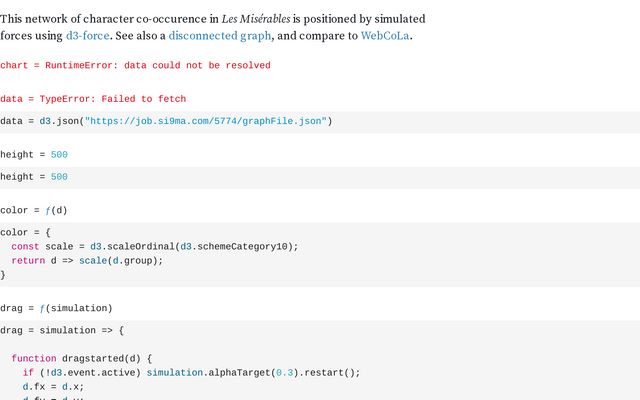
Task: Click the 'drag = simulation => {' line
Action: pyautogui.click(x=62, y=331)
